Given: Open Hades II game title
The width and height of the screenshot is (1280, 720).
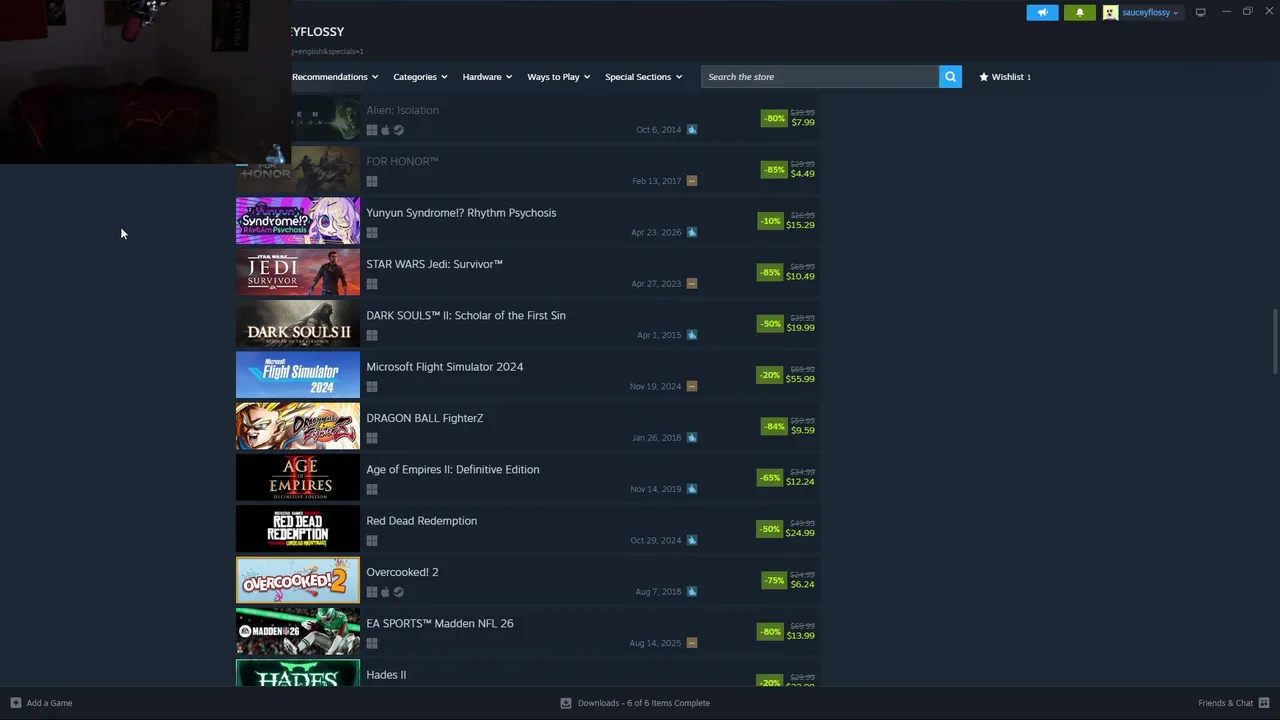Looking at the screenshot, I should [386, 675].
